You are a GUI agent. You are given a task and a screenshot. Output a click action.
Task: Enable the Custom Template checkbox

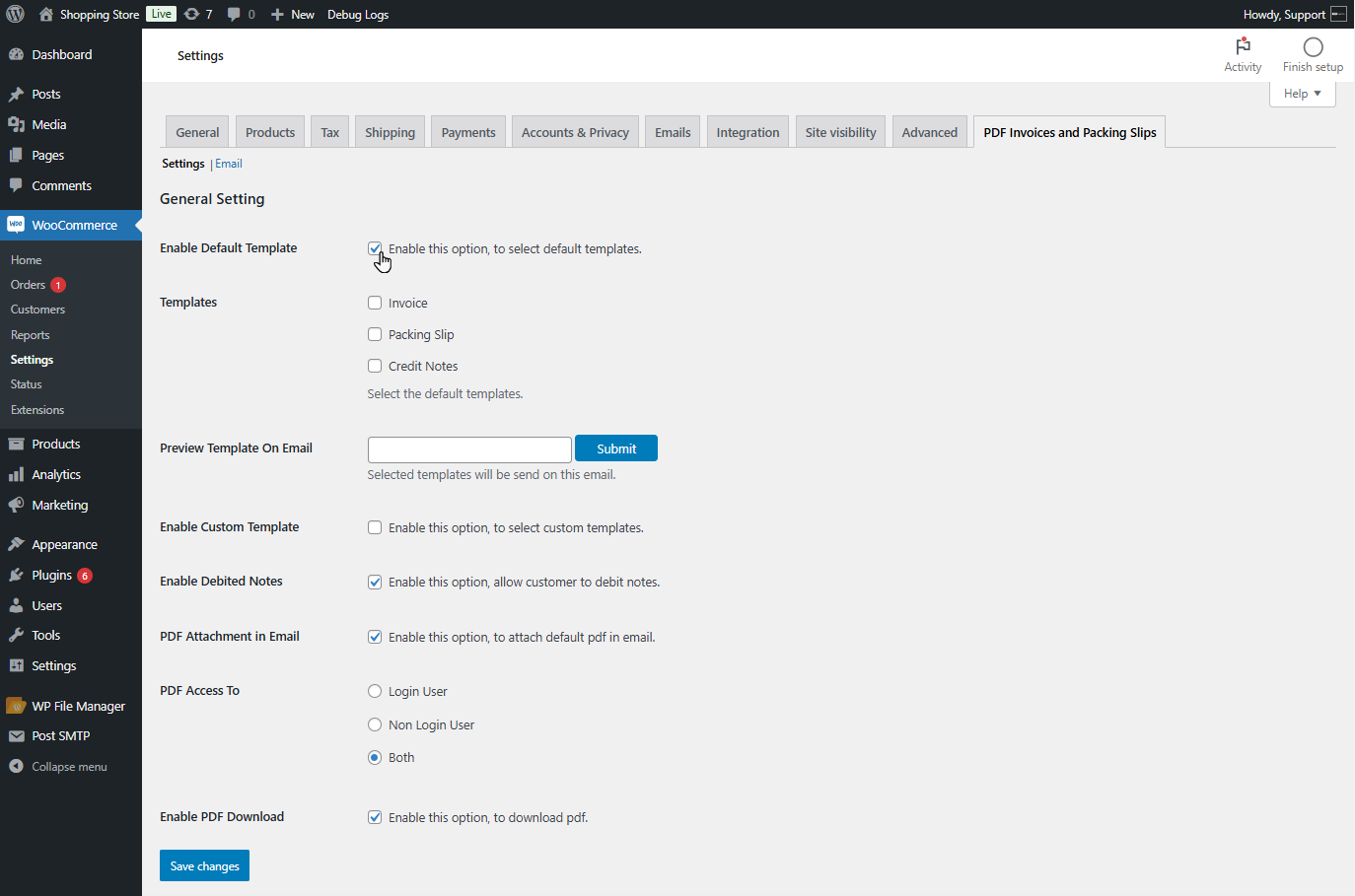(x=375, y=527)
